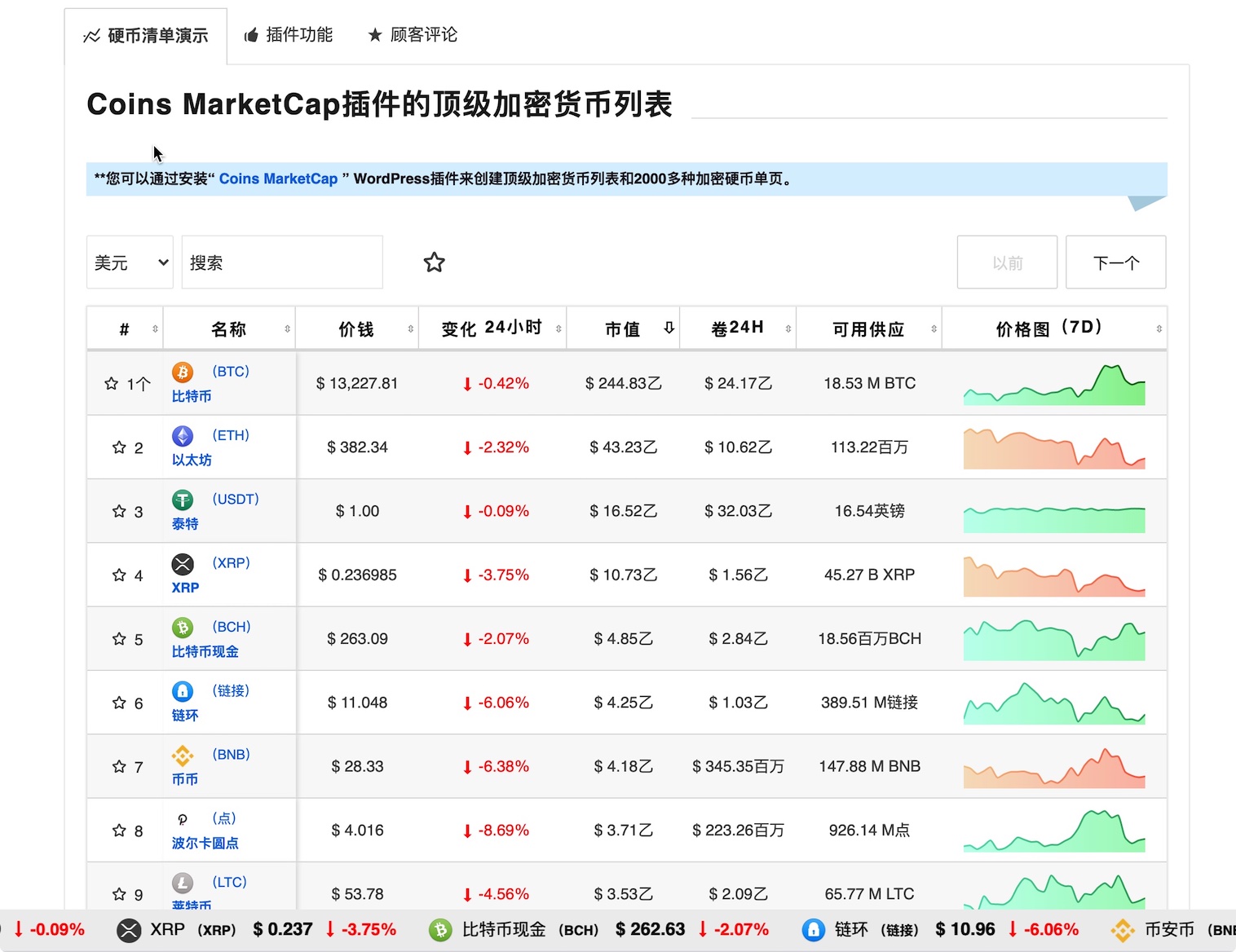
Task: Click the Litecoin (LTC) coin logo
Action: 183,883
